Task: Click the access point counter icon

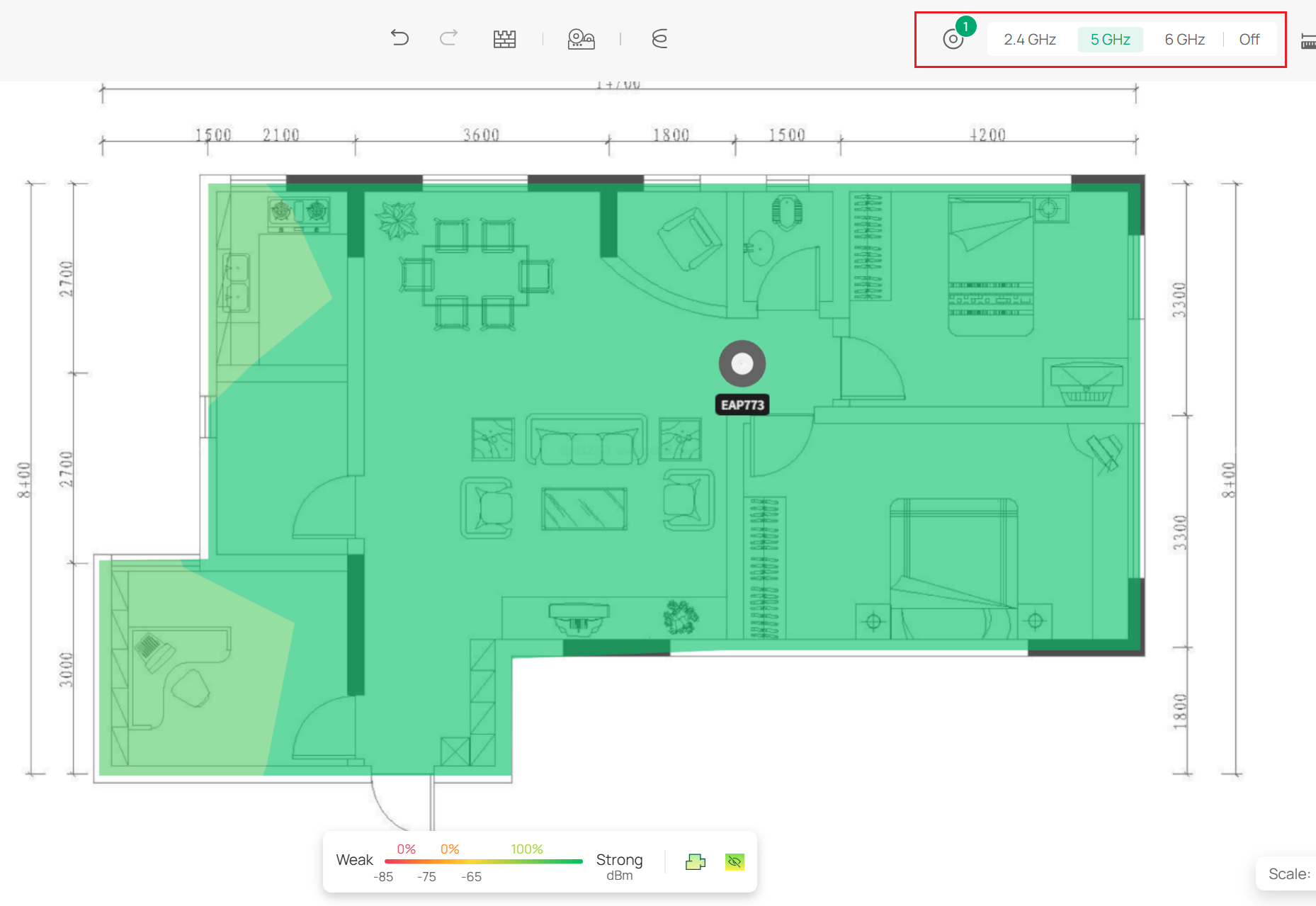Action: [x=953, y=38]
